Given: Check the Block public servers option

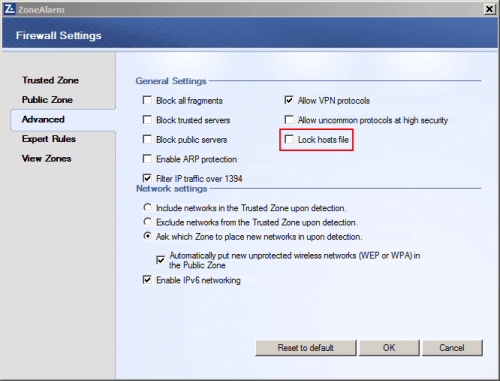Looking at the screenshot, I should tap(147, 139).
